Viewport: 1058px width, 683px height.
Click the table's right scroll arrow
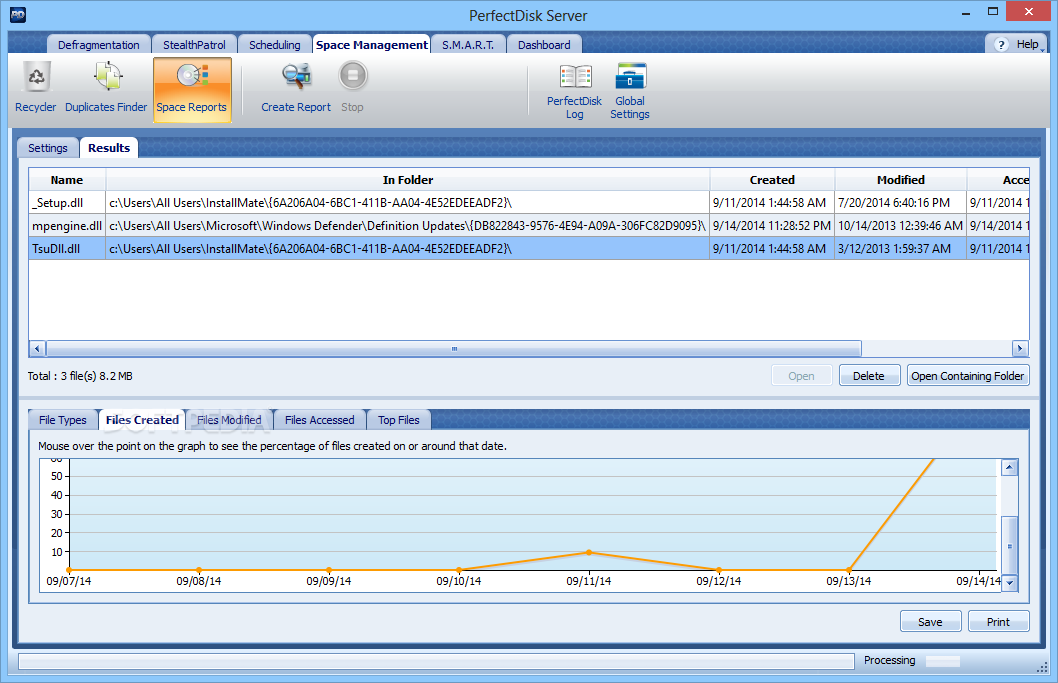coord(1020,349)
